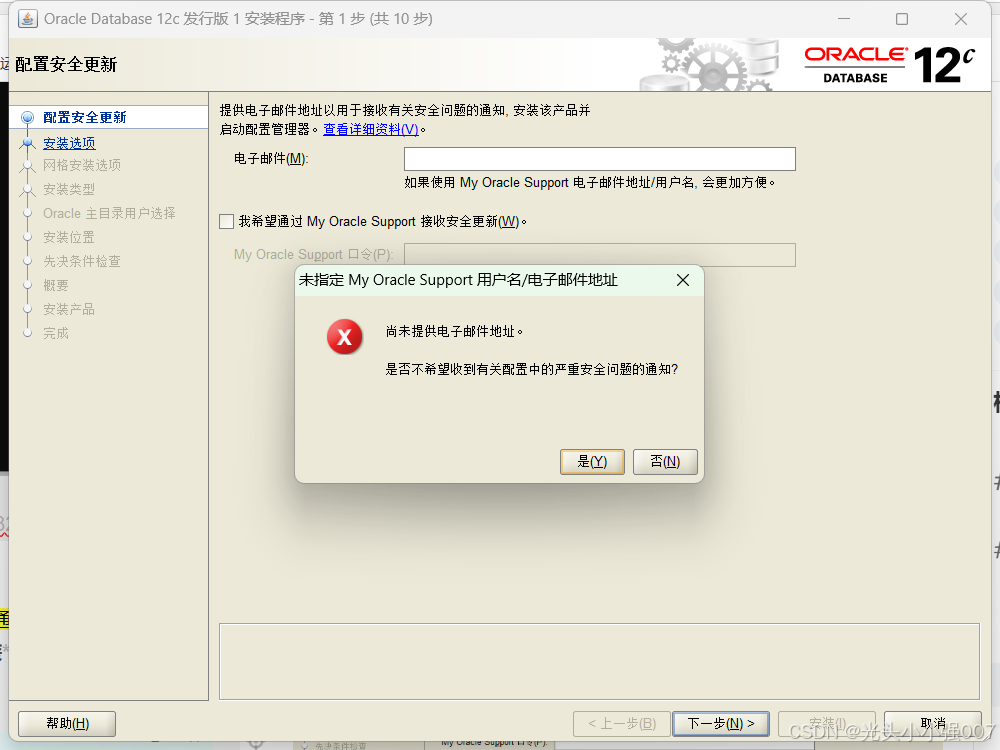1000x750 pixels.
Task: Click the email (电子邮件) input field
Action: 599,159
